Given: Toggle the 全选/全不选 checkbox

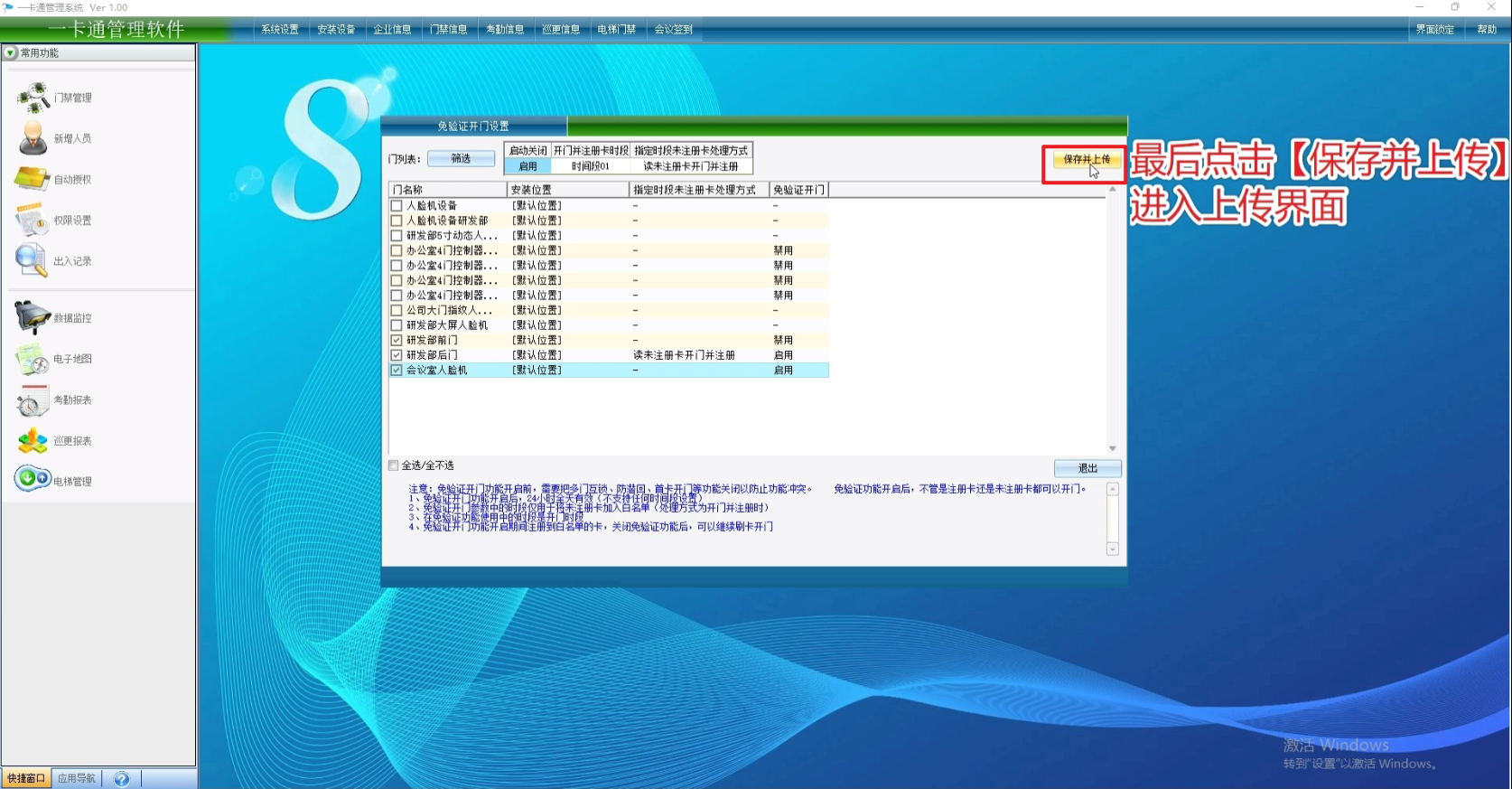Looking at the screenshot, I should click(x=394, y=465).
